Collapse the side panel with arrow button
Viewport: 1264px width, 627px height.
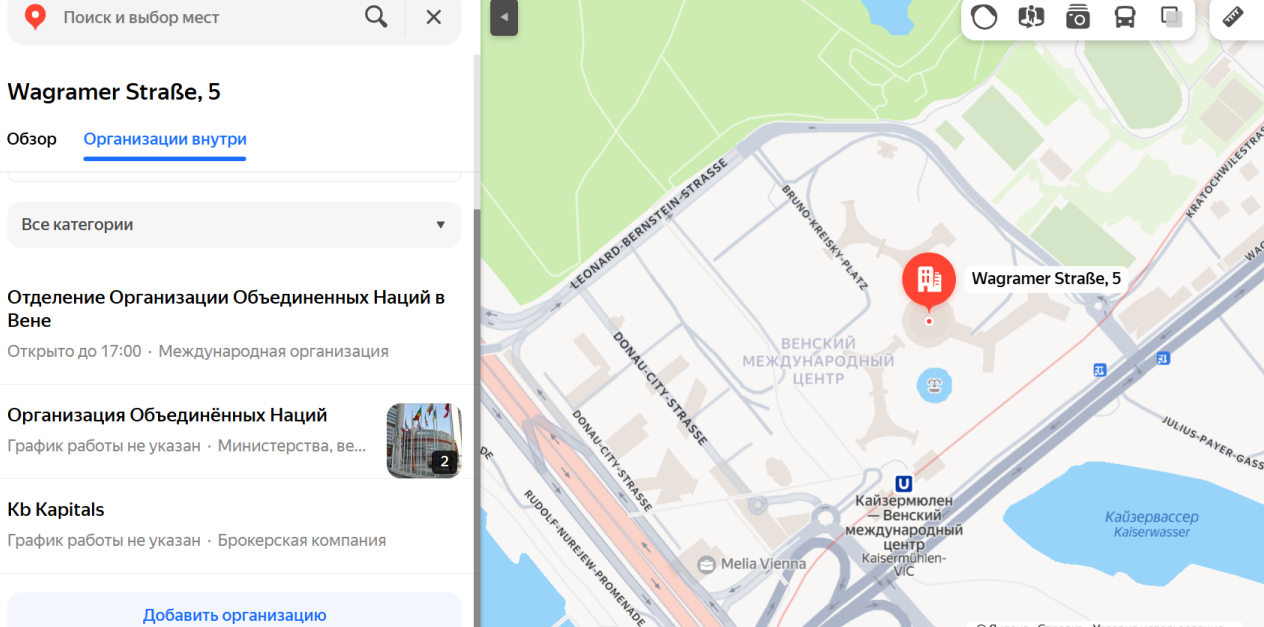pyautogui.click(x=504, y=17)
